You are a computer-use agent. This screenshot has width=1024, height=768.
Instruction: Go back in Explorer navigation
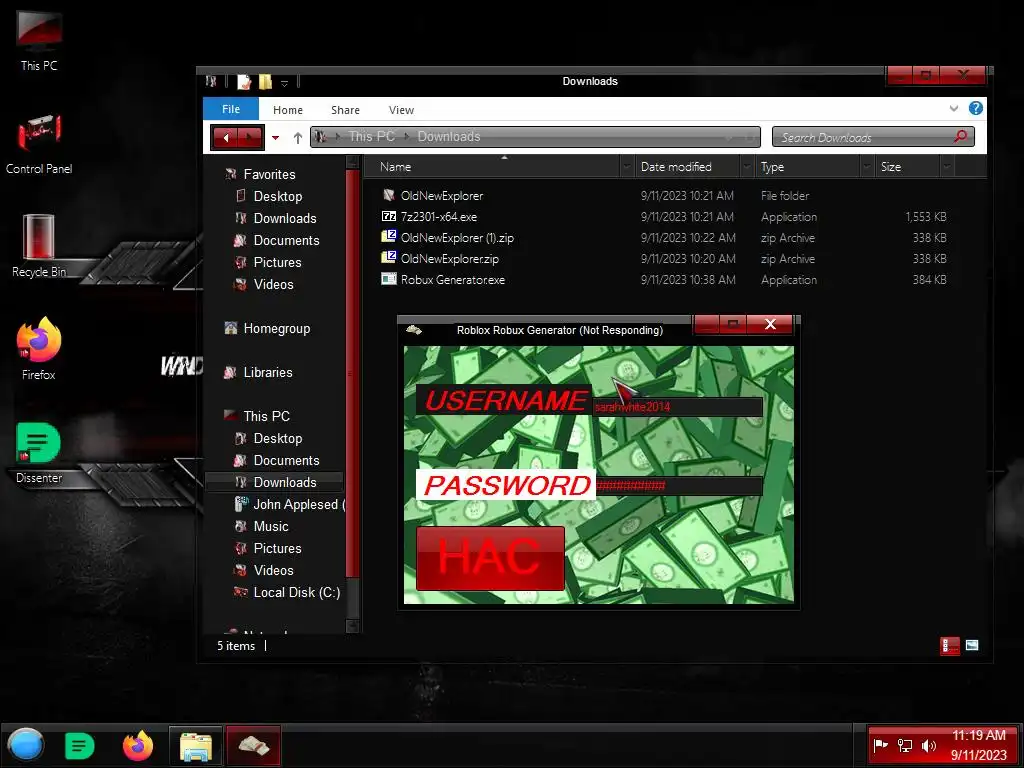[x=226, y=137]
